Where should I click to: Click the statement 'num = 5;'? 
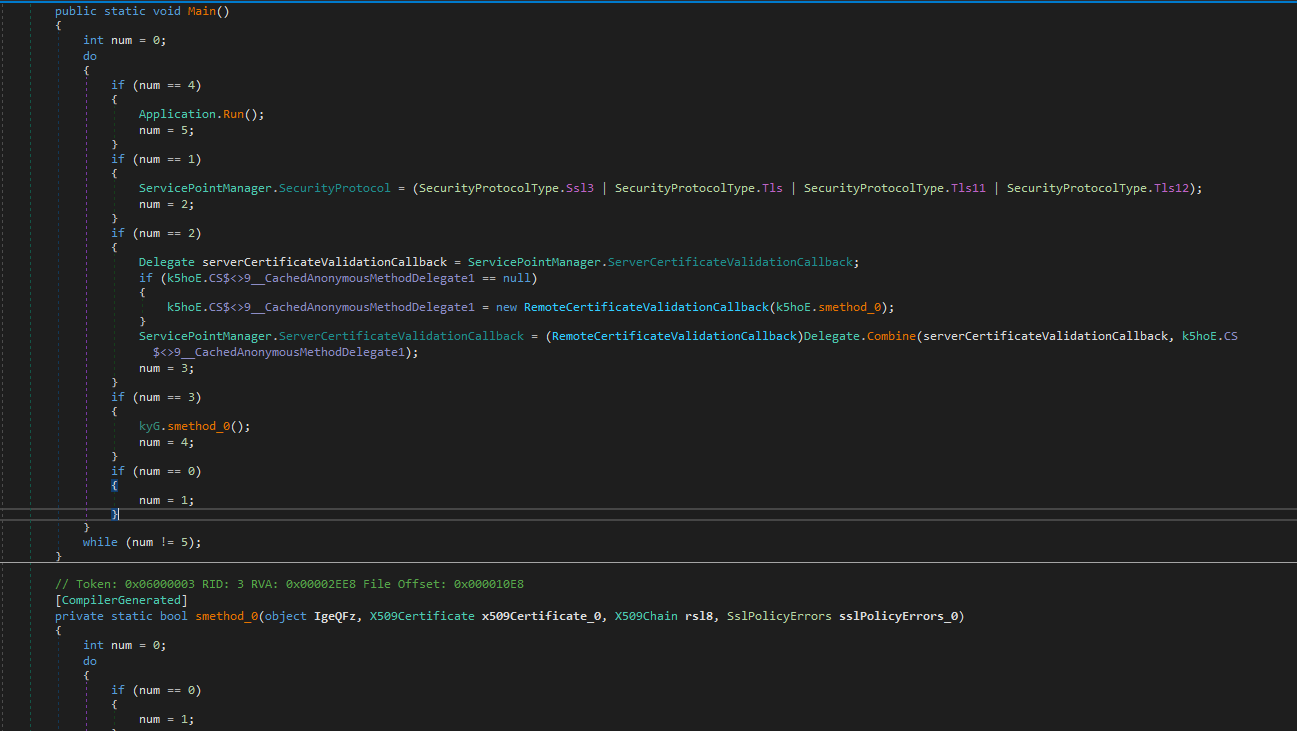pos(166,130)
